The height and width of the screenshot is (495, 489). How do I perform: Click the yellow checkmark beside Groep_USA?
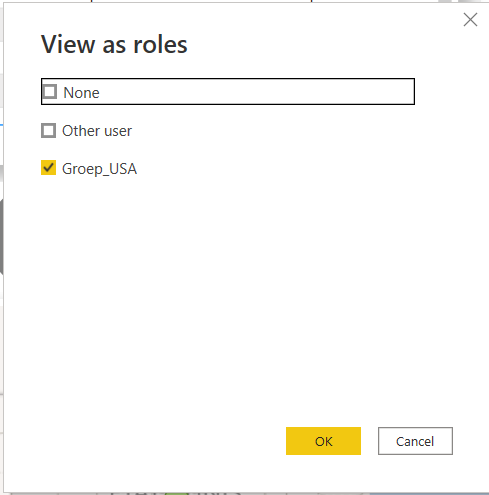pyautogui.click(x=48, y=168)
